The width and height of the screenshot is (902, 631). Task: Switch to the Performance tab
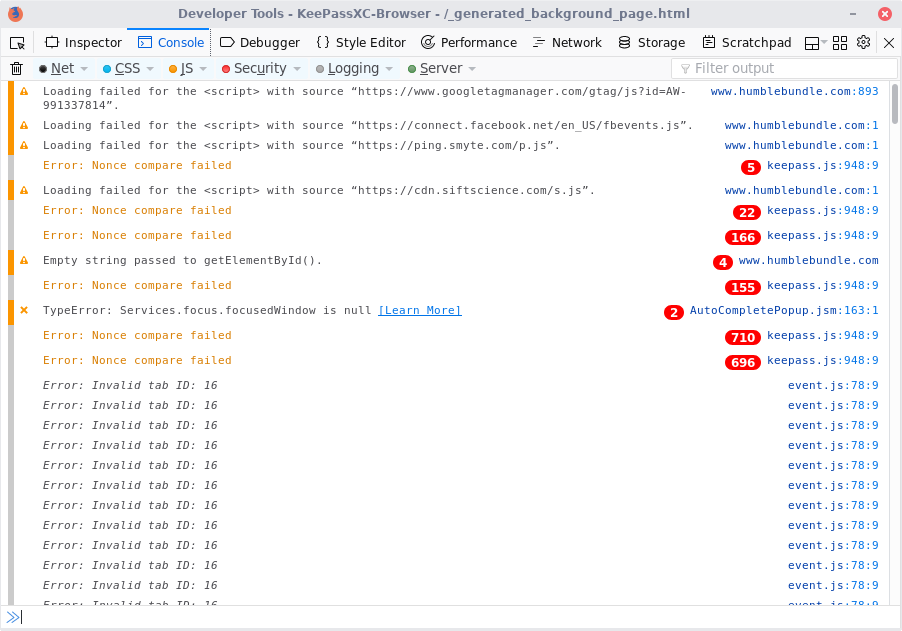click(469, 43)
